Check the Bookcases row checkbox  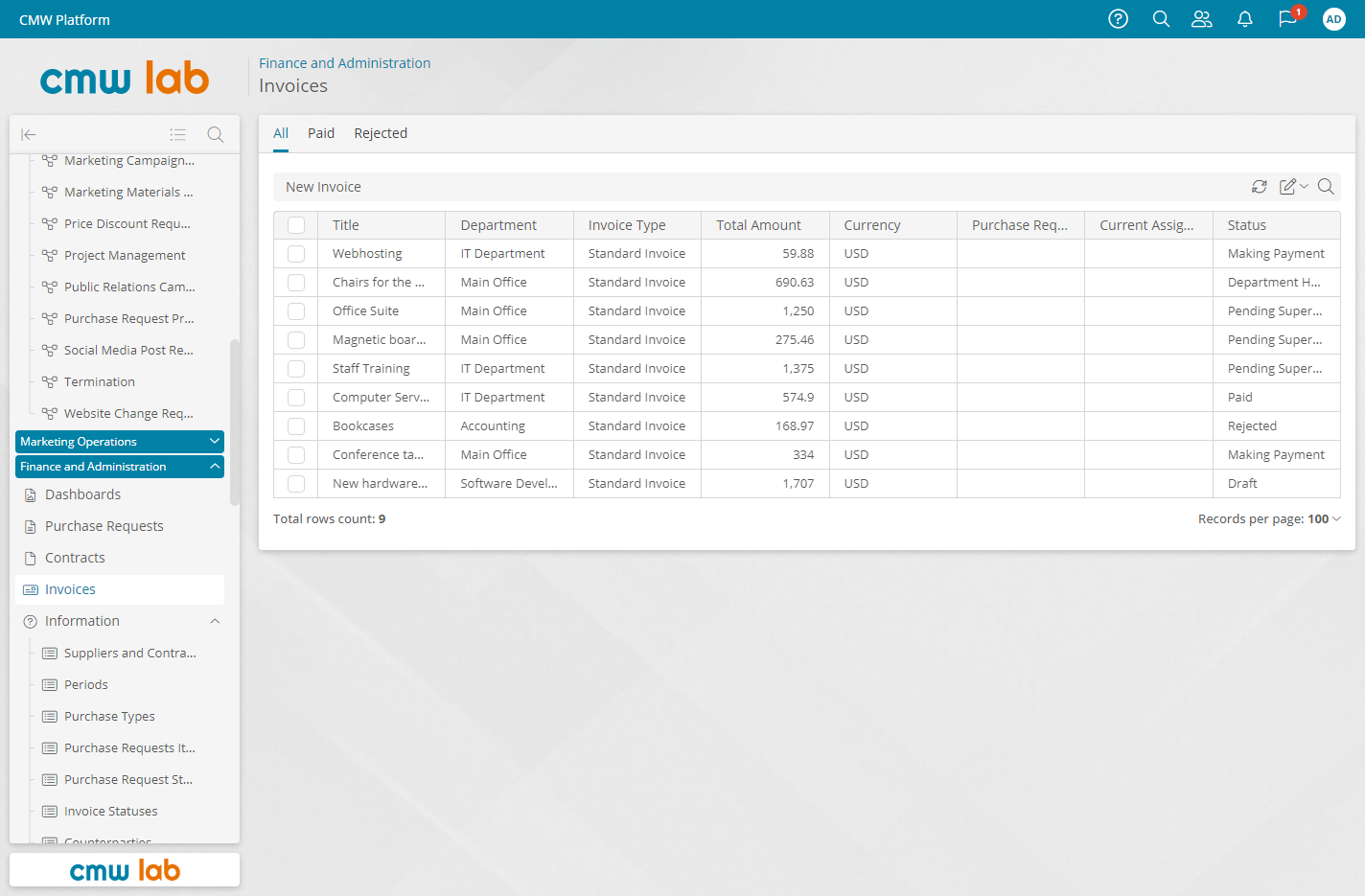[x=296, y=426]
